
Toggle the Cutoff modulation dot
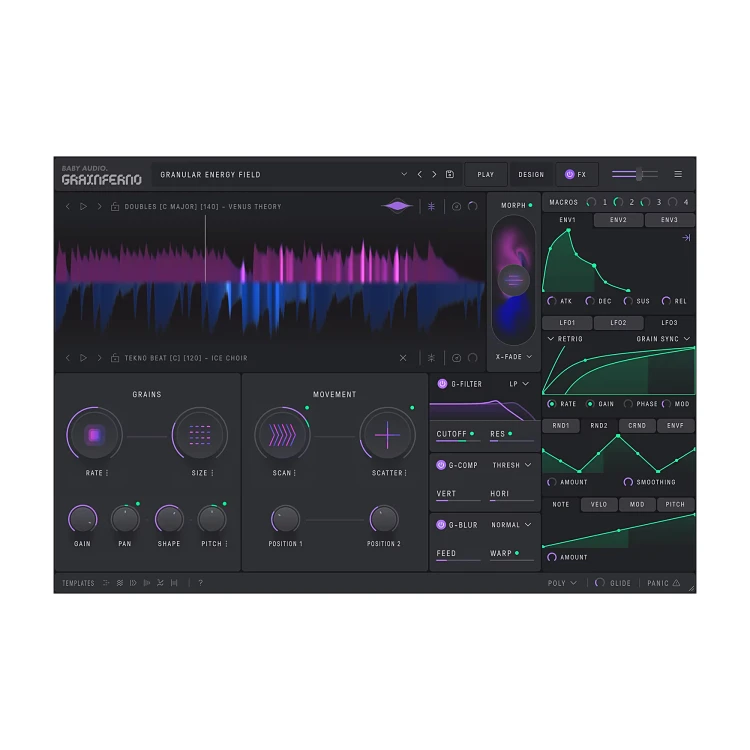point(472,433)
